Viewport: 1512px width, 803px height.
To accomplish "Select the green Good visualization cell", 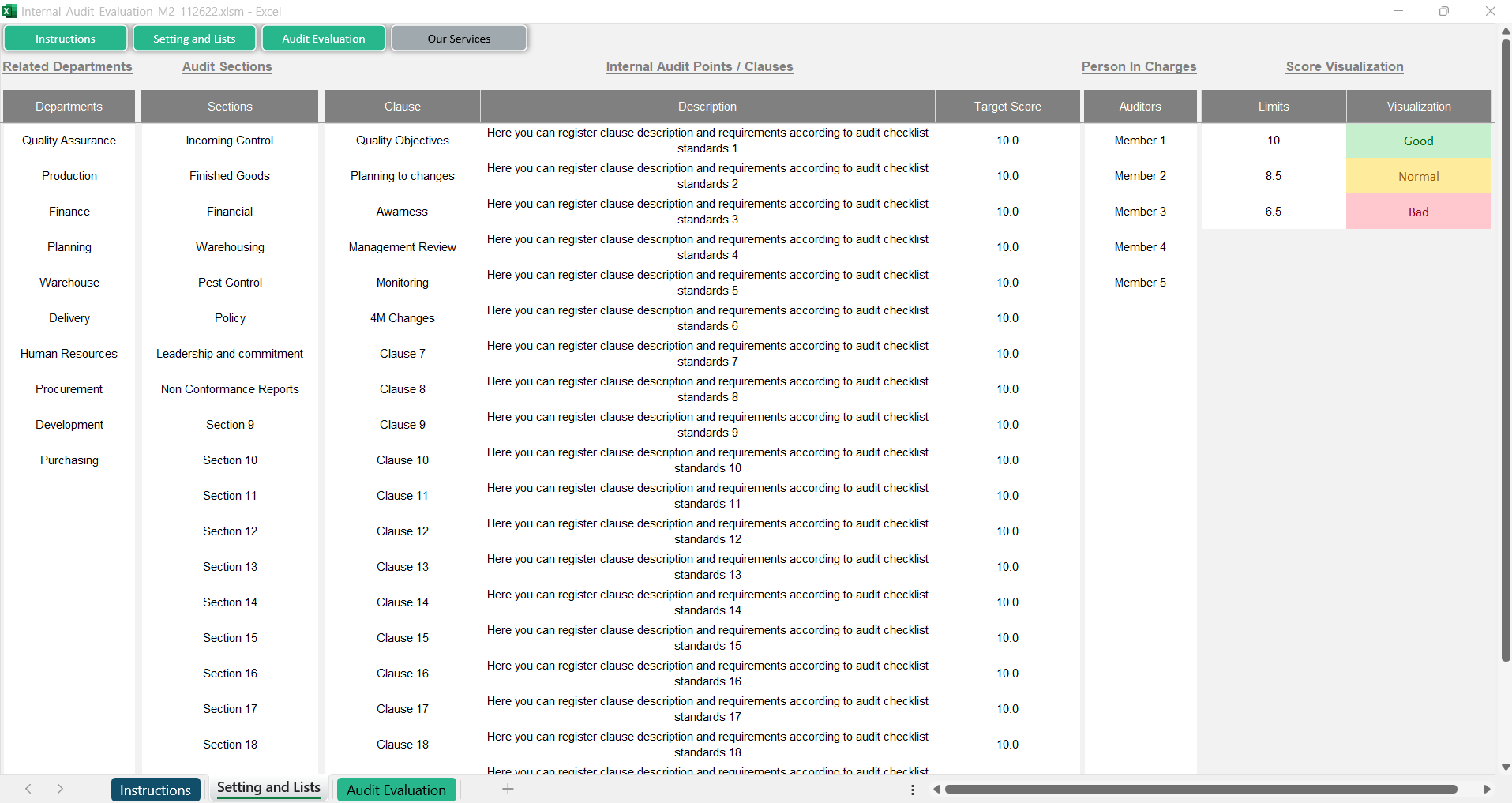I will pyautogui.click(x=1418, y=141).
